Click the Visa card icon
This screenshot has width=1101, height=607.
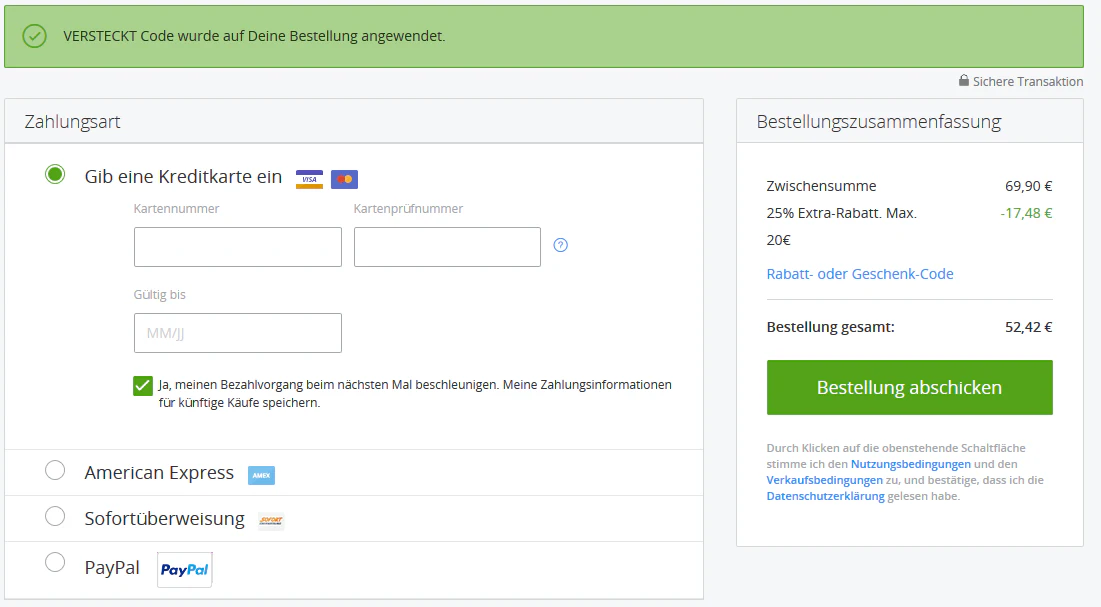tap(309, 179)
